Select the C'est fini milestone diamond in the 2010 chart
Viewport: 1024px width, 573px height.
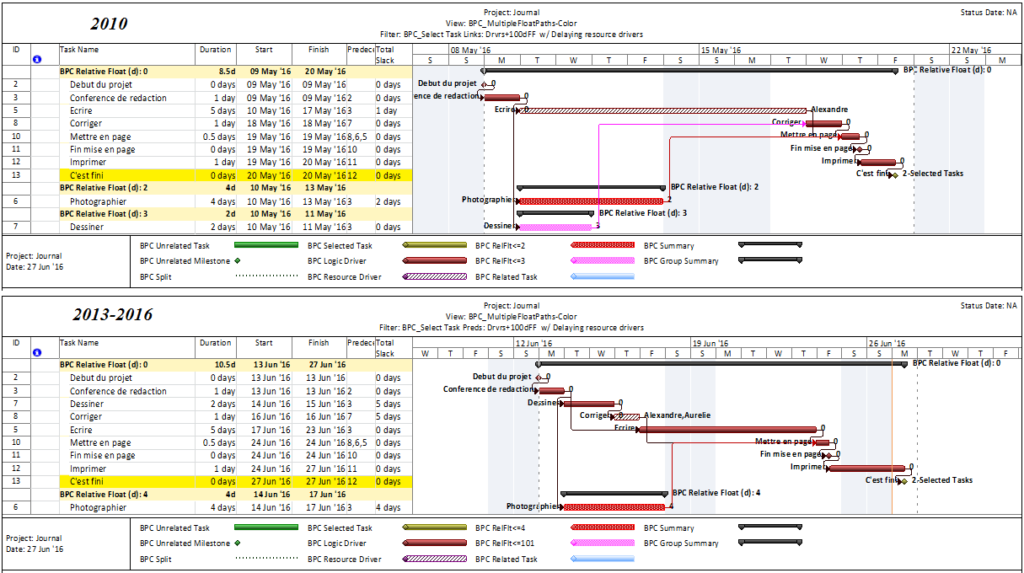point(893,174)
